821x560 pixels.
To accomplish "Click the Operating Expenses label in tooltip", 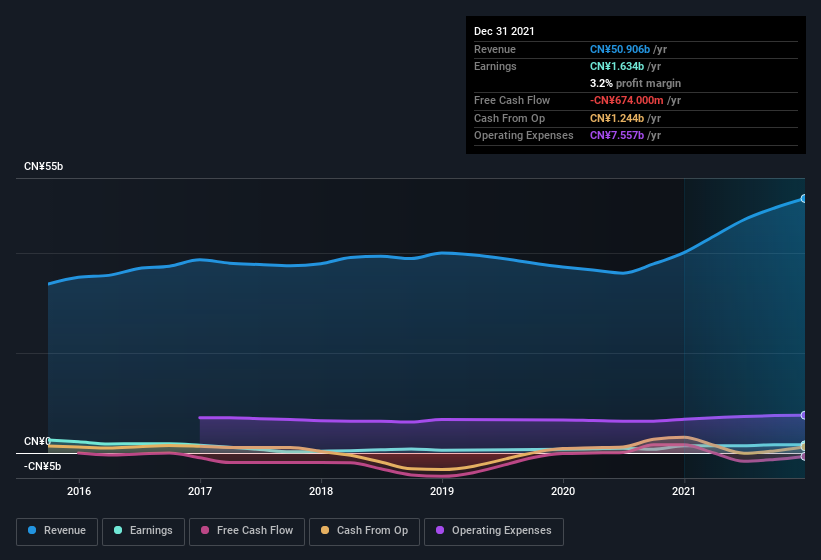I will click(x=524, y=135).
